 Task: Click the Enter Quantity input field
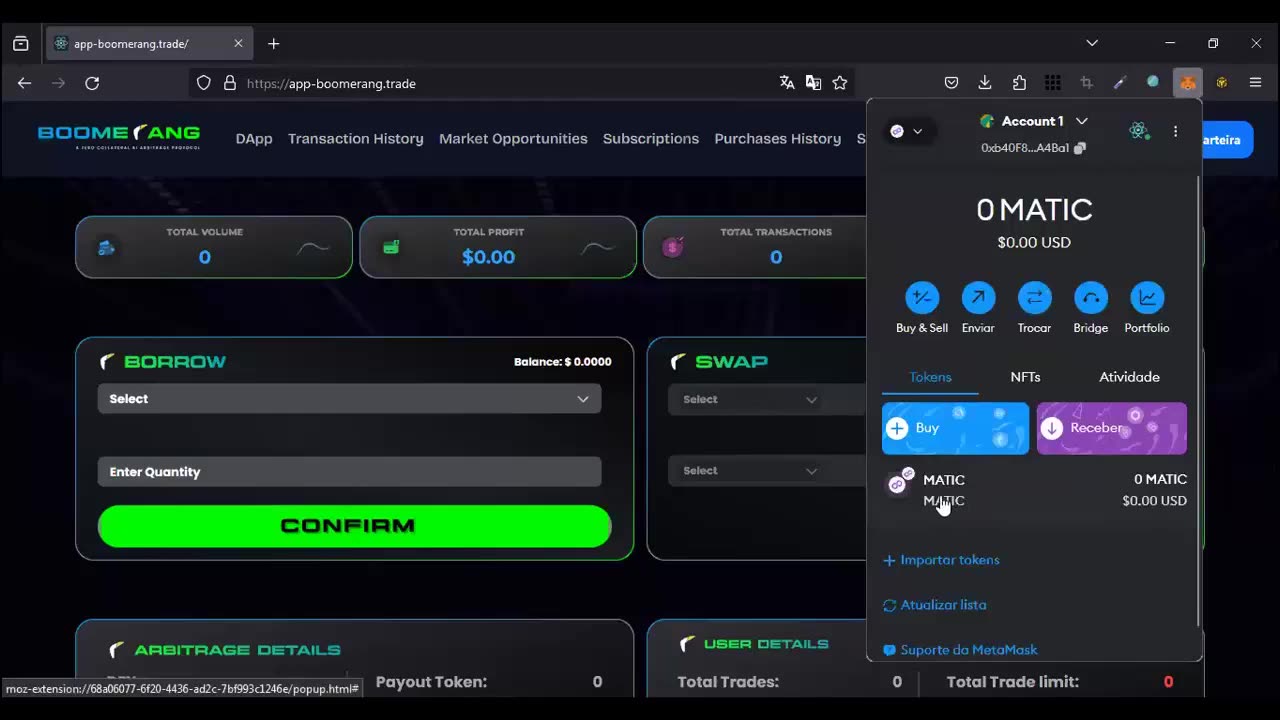tap(349, 472)
